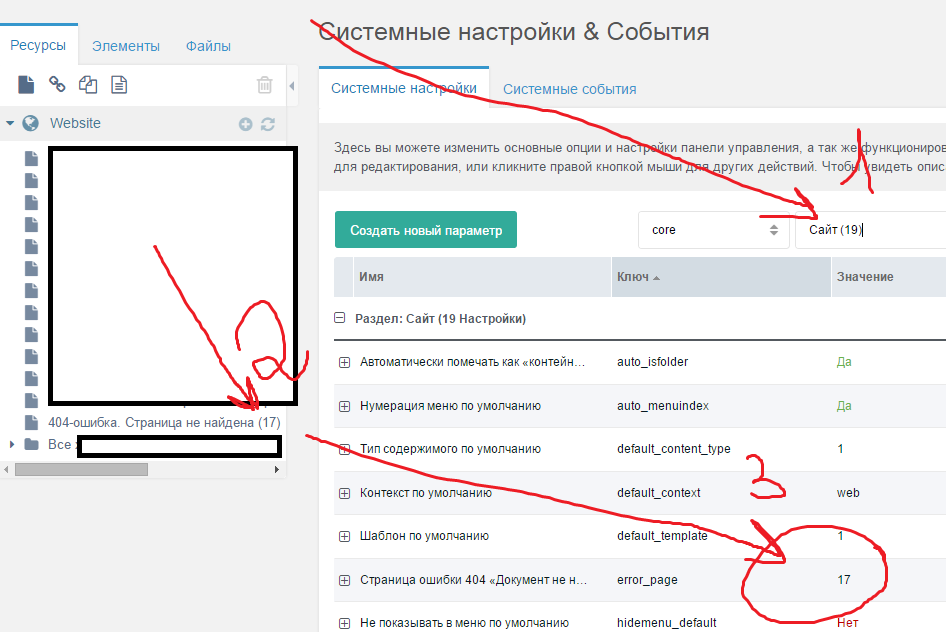
Task: Open the core namespace dropdown
Action: point(714,230)
